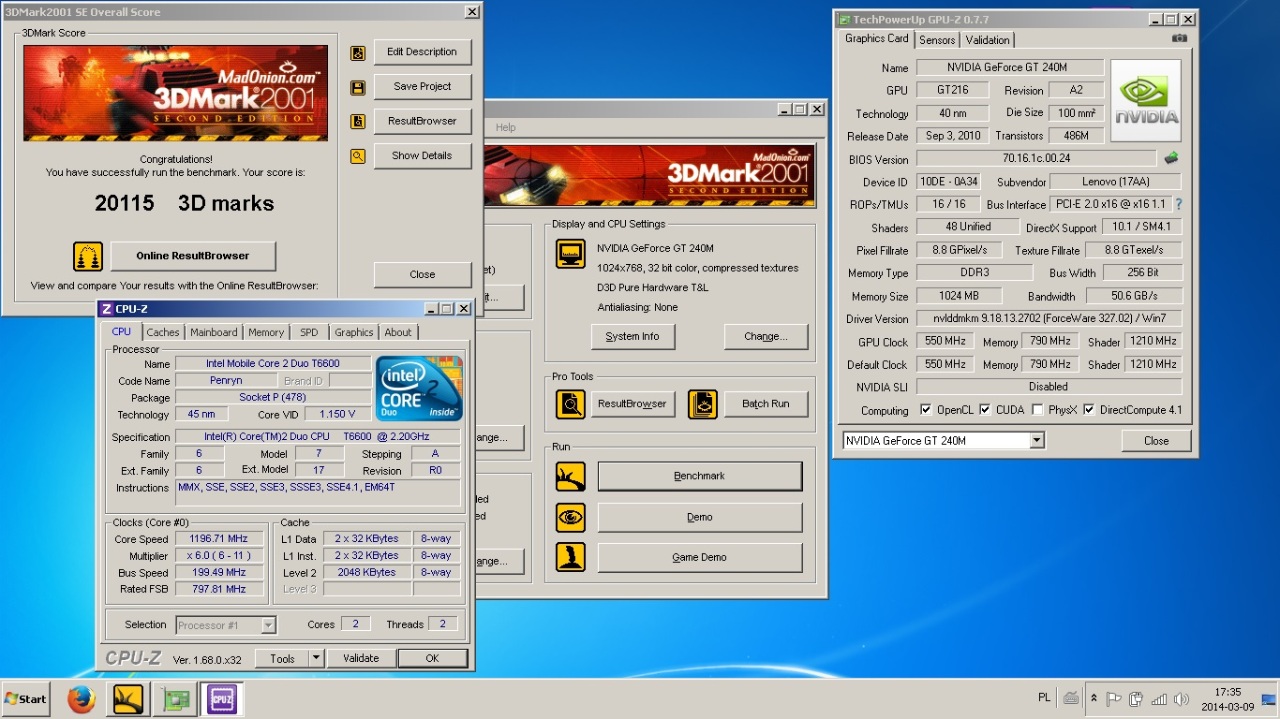
Task: Open the About tab in CPU-Z
Action: pos(398,332)
